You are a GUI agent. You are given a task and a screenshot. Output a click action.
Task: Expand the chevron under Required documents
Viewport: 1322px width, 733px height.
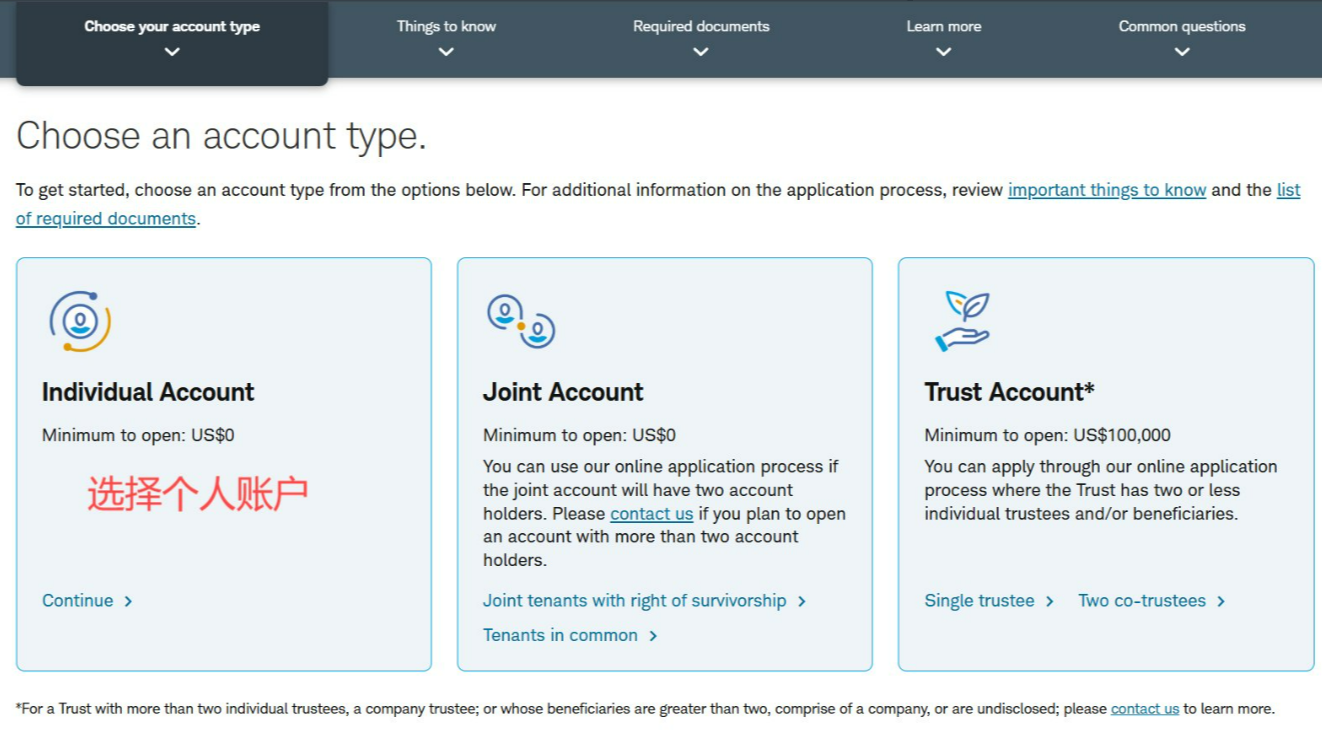click(701, 52)
